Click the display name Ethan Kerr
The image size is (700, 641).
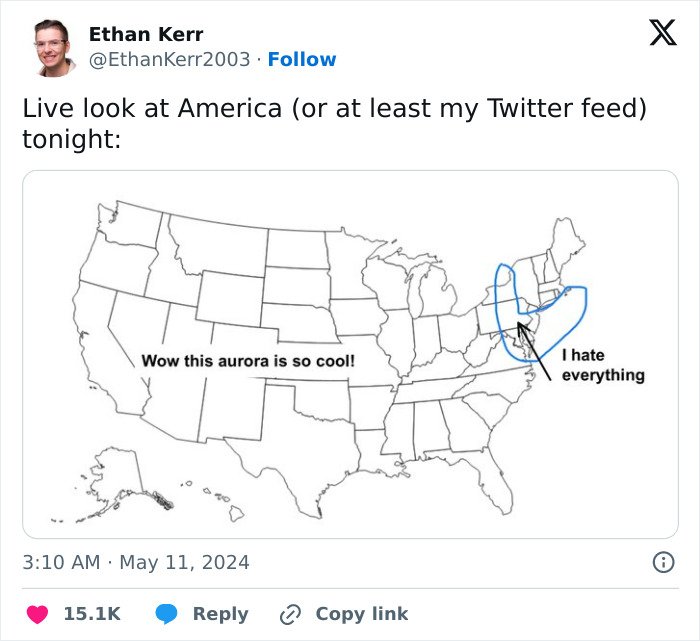(x=146, y=35)
